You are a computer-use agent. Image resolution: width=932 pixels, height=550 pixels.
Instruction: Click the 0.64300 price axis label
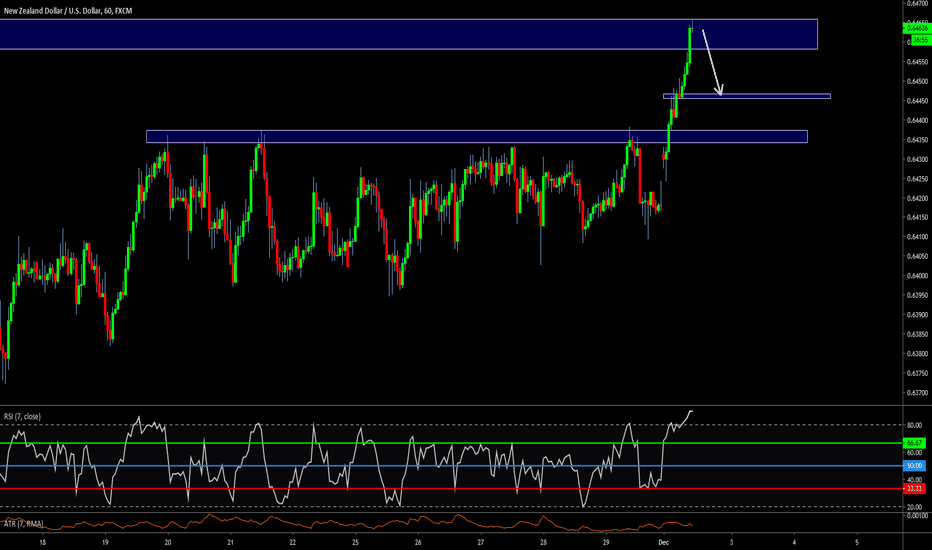[918, 159]
